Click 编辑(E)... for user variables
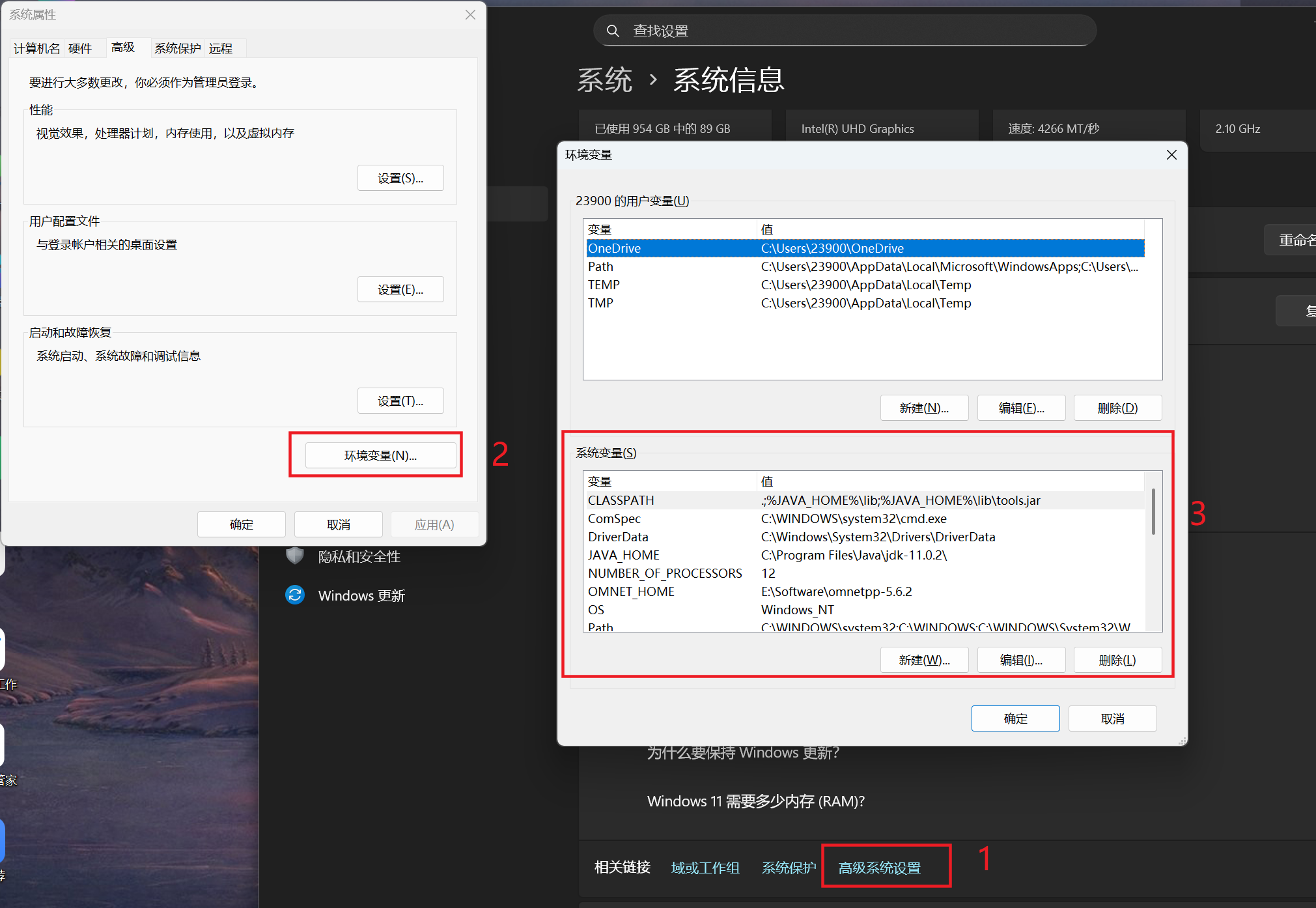1316x908 pixels. pos(1021,408)
